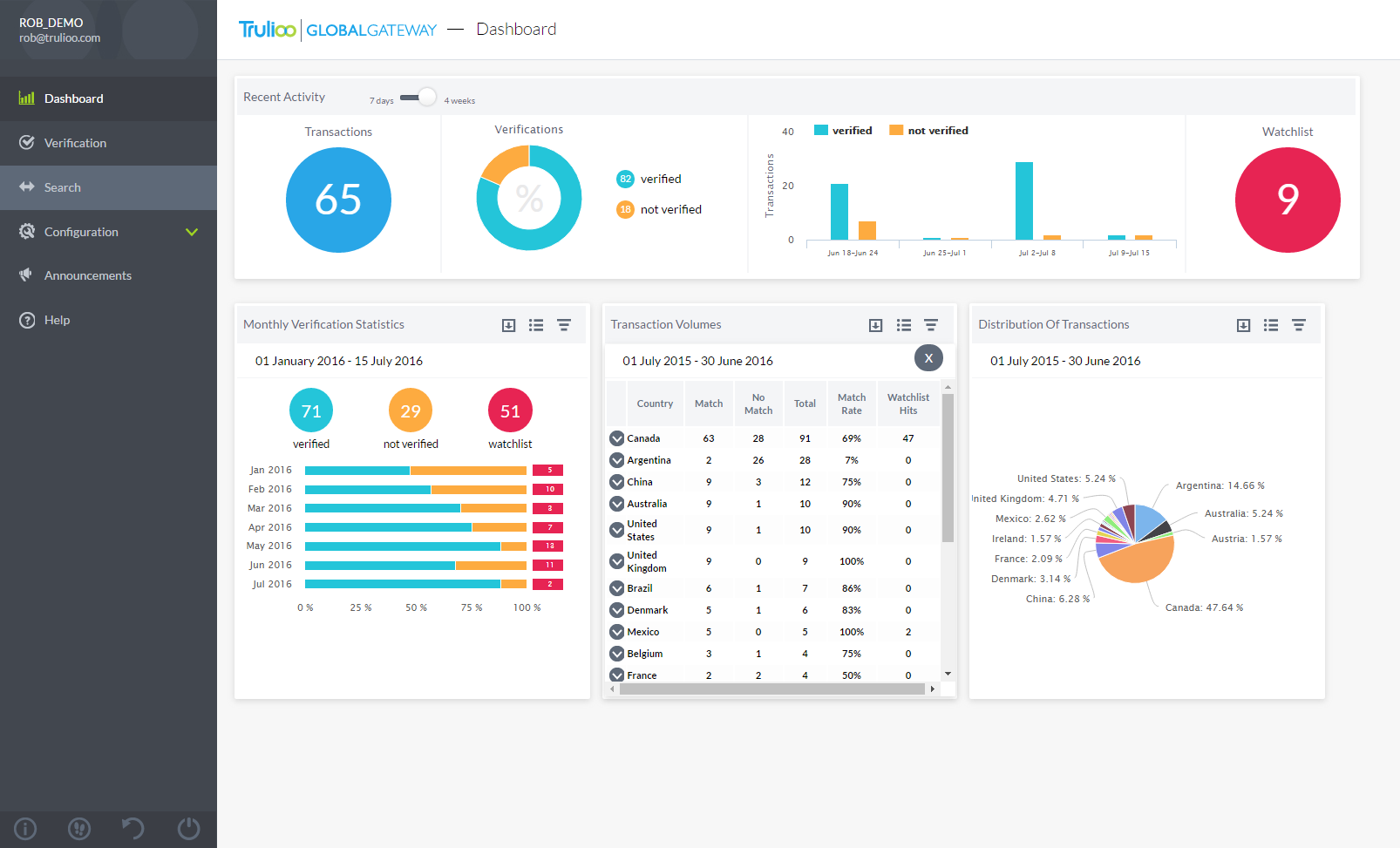Expand the United States row
Image resolution: width=1400 pixels, height=848 pixels.
pyautogui.click(x=617, y=530)
